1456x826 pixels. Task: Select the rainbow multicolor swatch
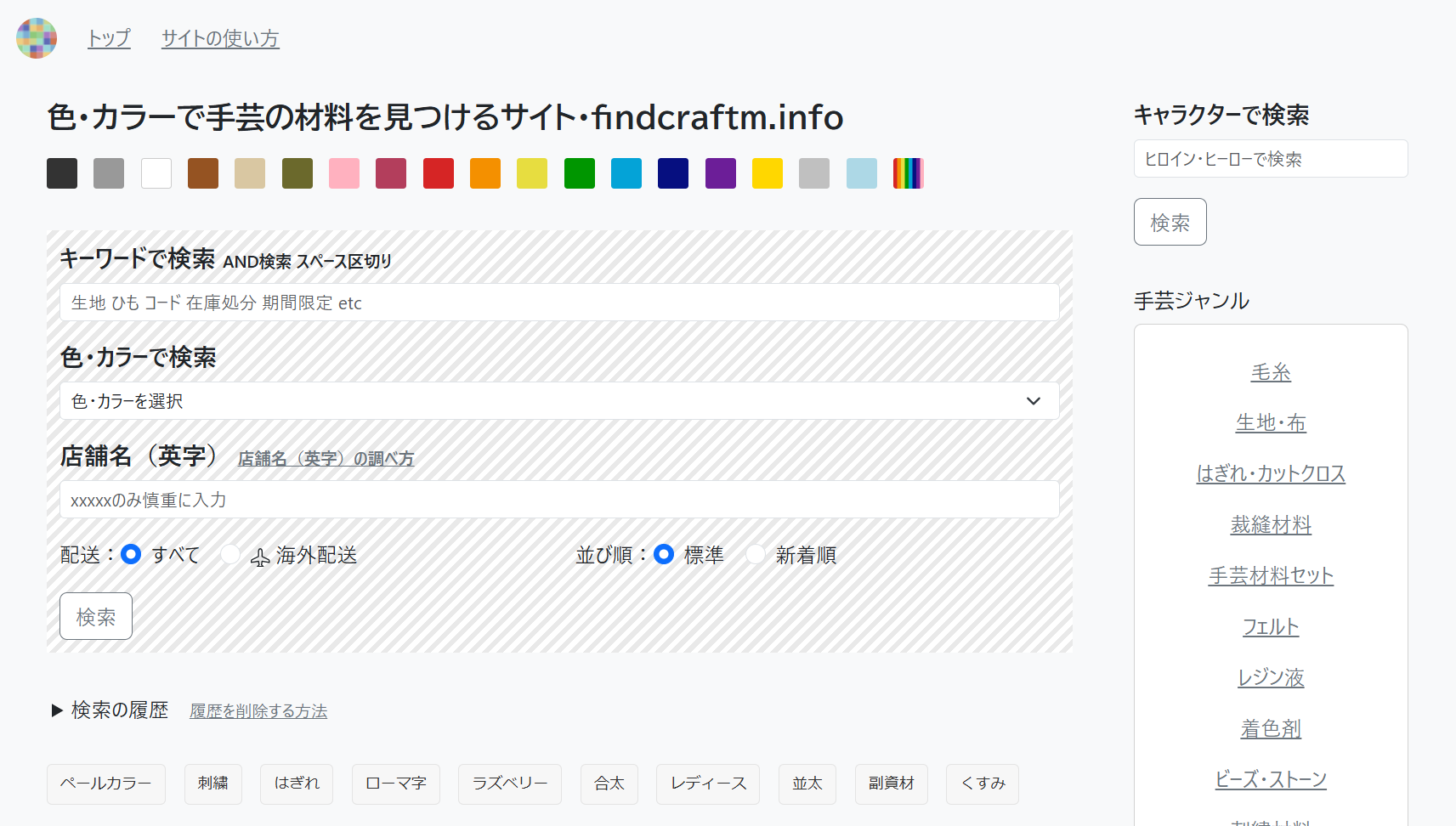(x=908, y=173)
